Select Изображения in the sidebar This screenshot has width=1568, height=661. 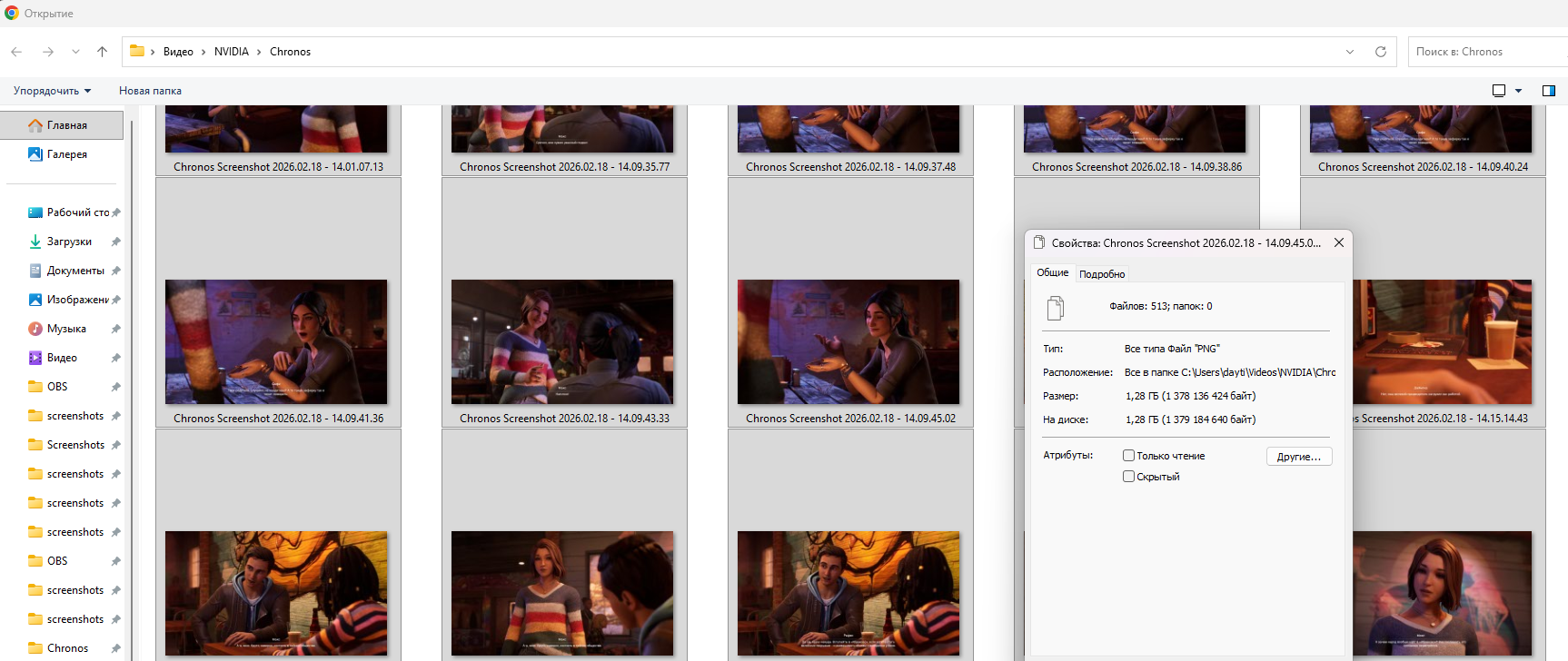pos(69,300)
